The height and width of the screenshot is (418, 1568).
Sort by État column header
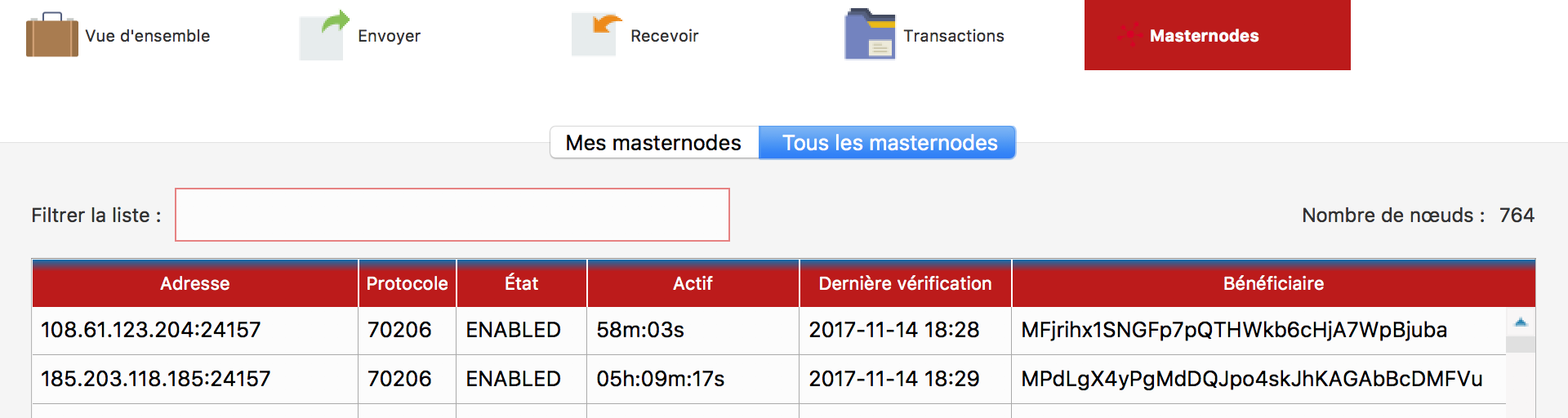(522, 283)
